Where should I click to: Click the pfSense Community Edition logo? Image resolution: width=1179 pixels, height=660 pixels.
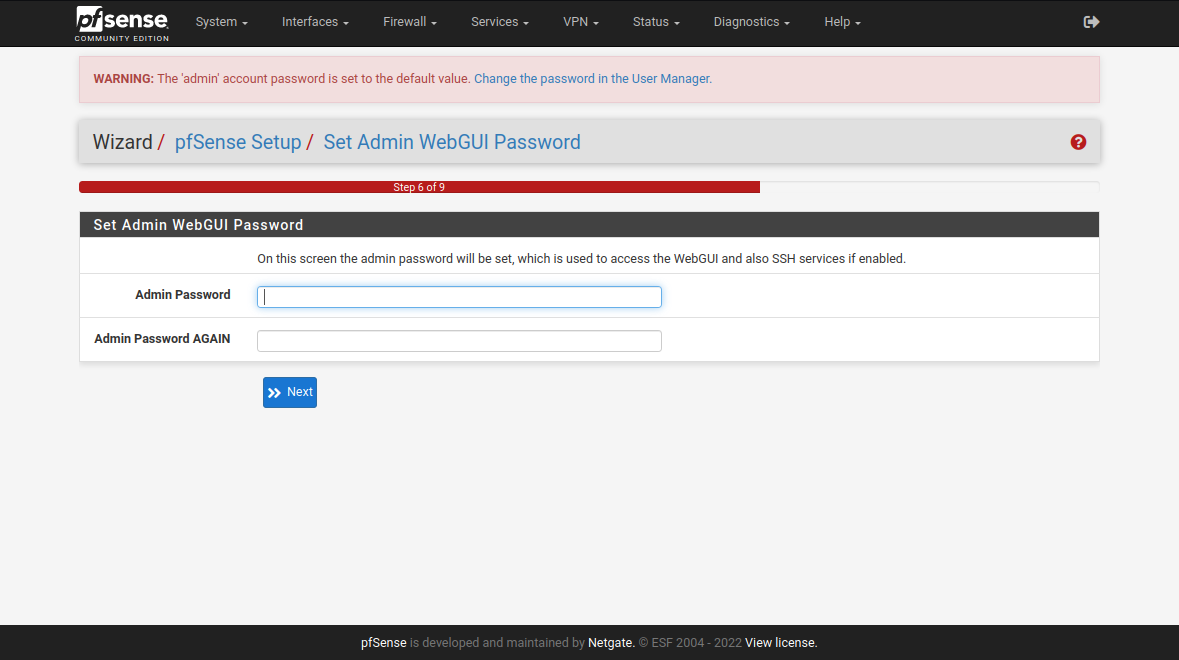click(x=122, y=23)
